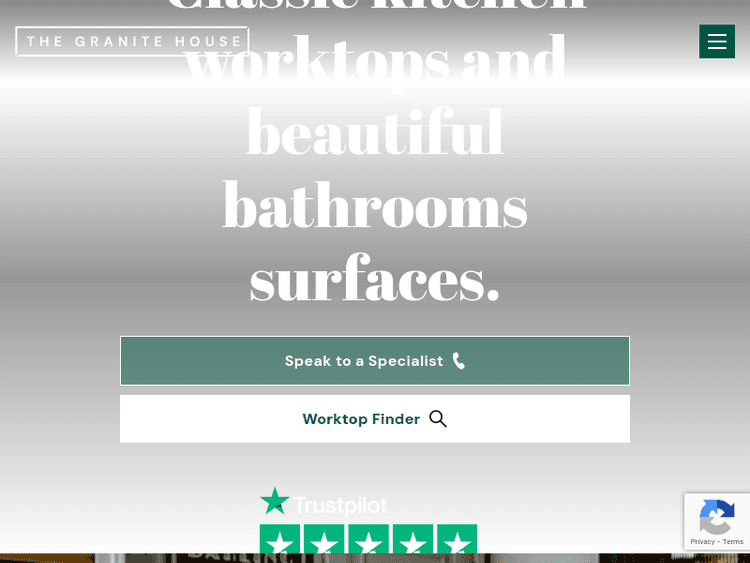This screenshot has width=750, height=563.
Task: Click the third Trustpilot rating star
Action: (368, 540)
